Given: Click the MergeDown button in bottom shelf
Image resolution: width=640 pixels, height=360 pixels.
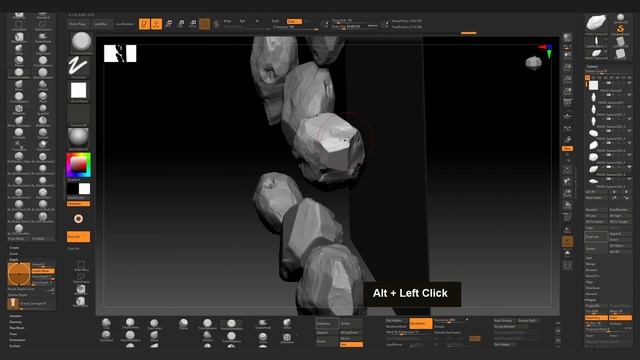Looking at the screenshot, I should [x=351, y=333].
